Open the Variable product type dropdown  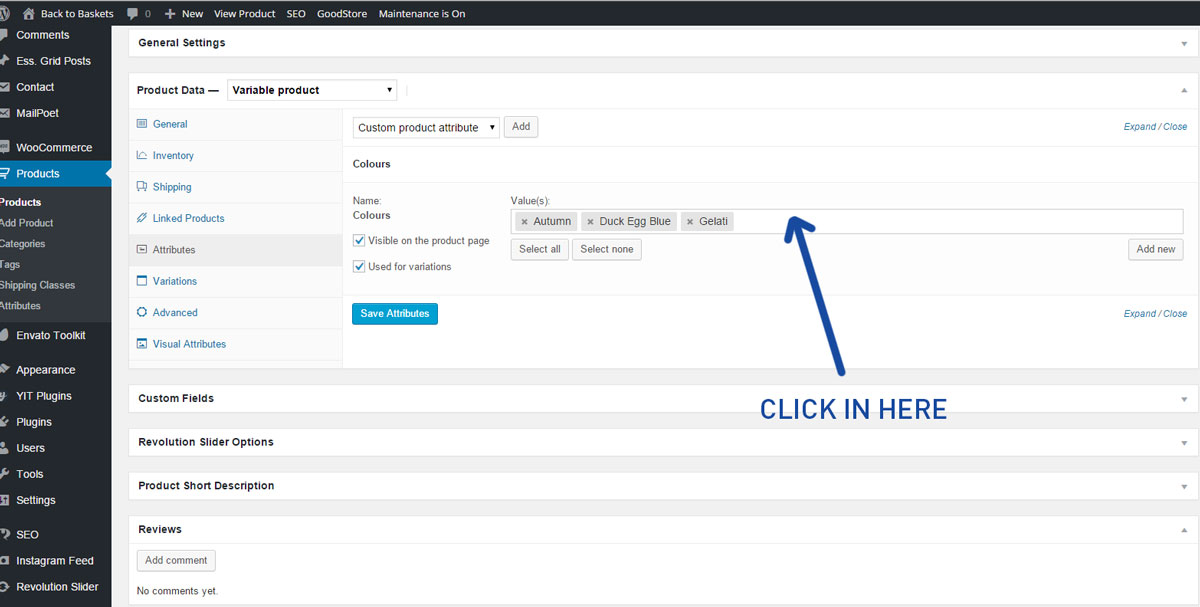pos(312,90)
